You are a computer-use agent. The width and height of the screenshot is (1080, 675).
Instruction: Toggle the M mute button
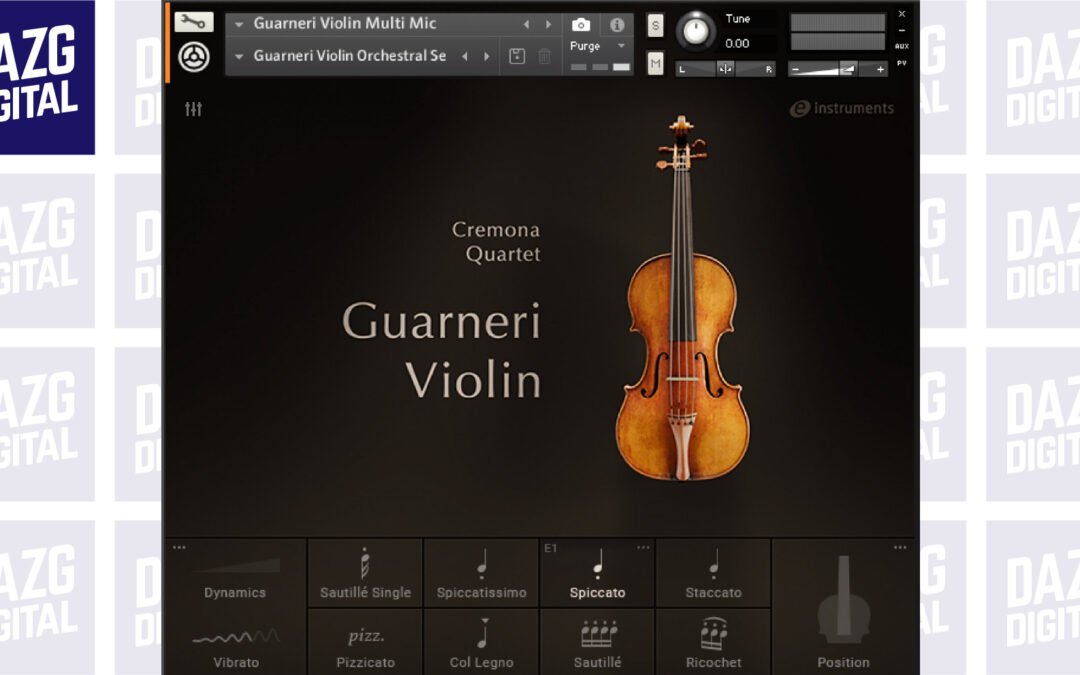coord(655,63)
